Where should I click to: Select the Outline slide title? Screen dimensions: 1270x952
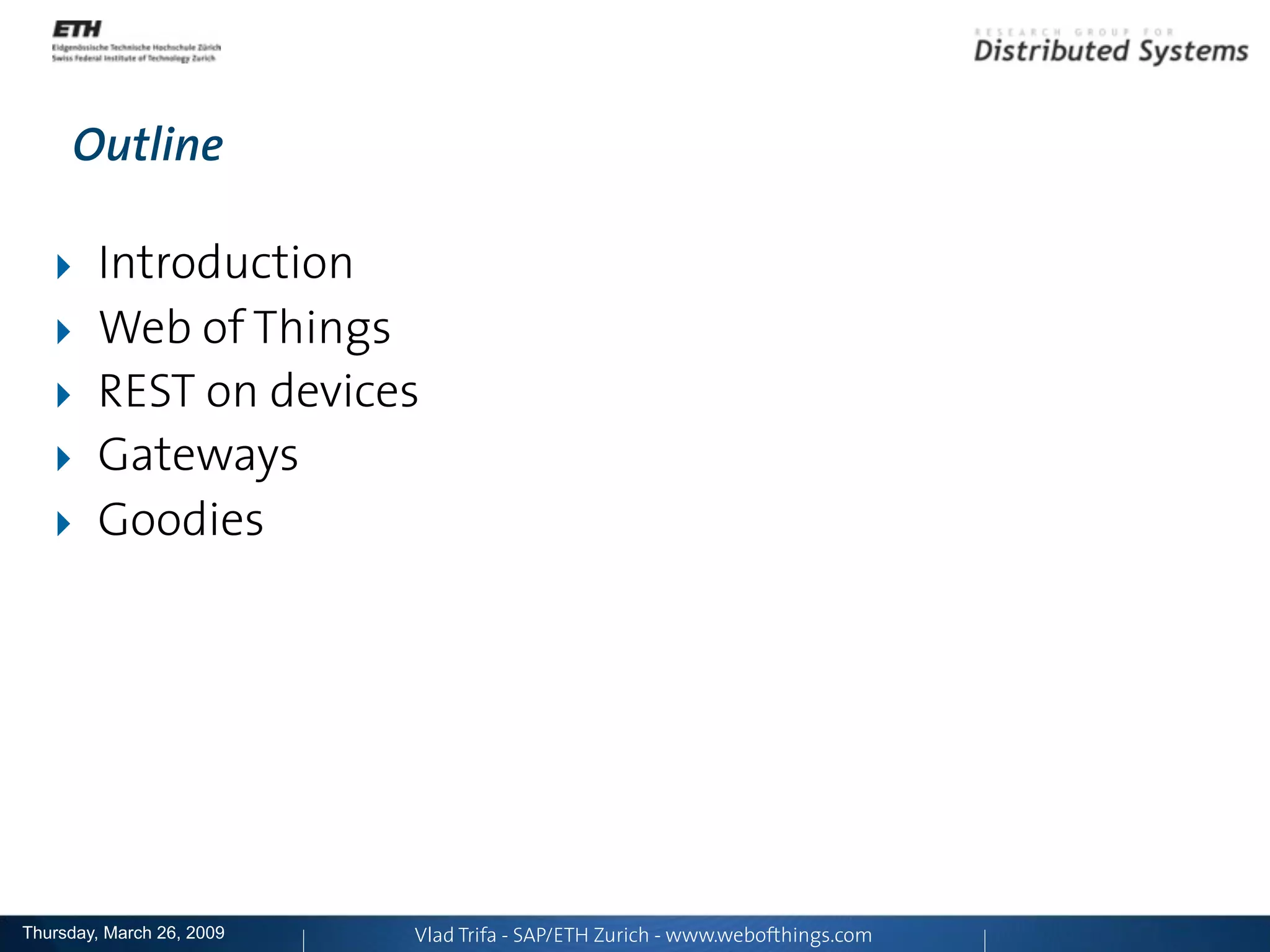click(148, 145)
